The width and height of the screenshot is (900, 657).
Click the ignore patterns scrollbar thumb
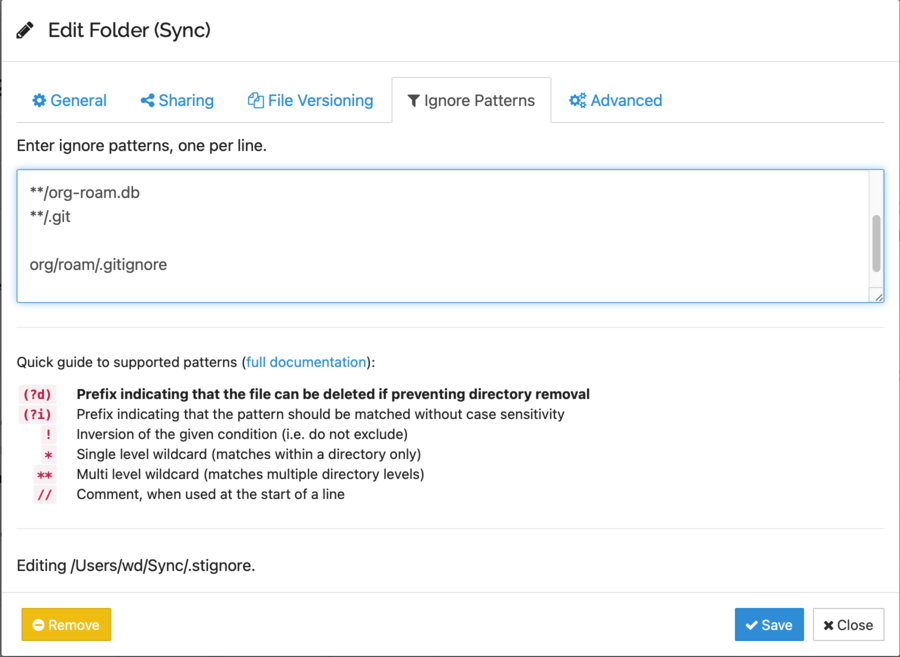[876, 242]
